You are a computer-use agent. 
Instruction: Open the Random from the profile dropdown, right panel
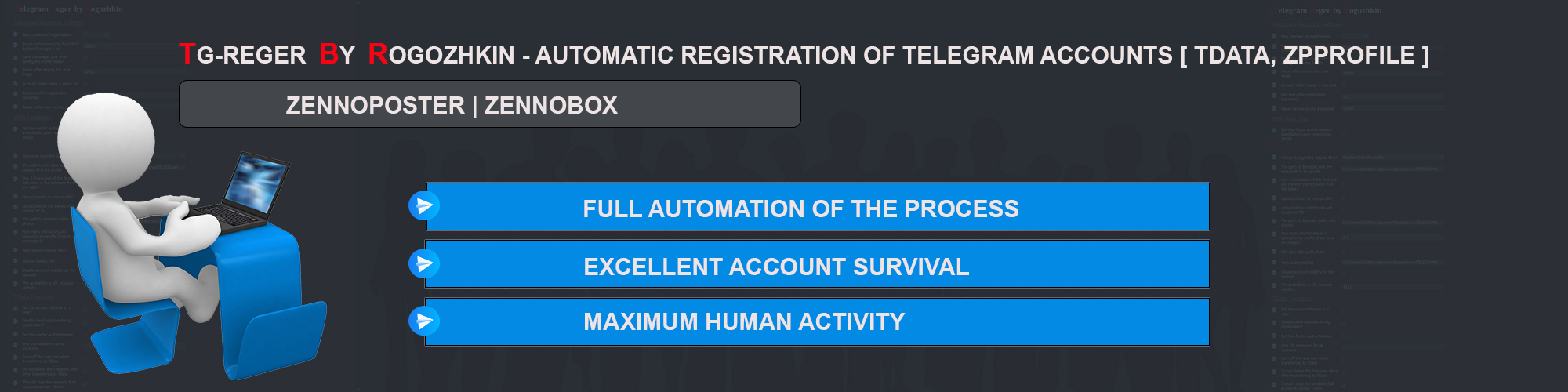(1392, 157)
